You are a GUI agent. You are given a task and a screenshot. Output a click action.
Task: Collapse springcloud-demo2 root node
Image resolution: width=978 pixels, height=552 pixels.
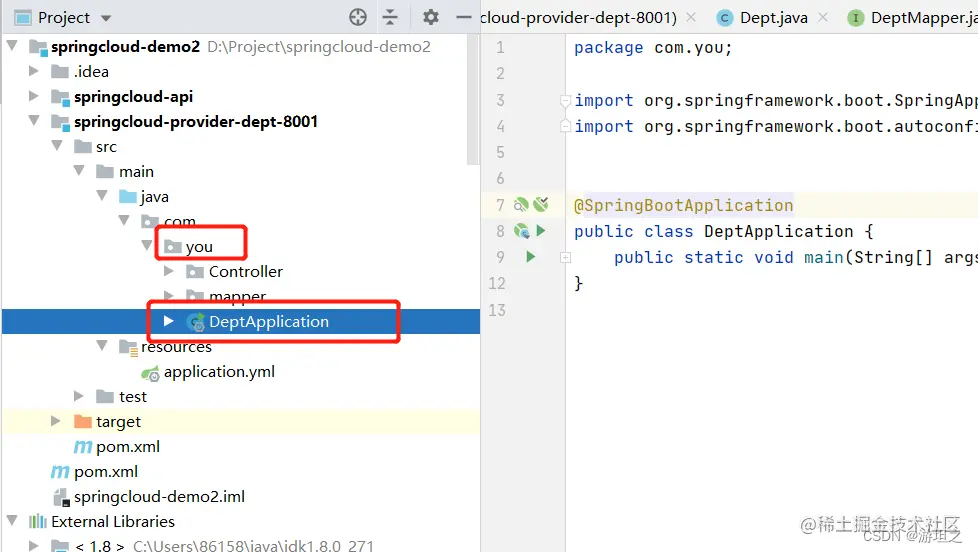pos(12,46)
